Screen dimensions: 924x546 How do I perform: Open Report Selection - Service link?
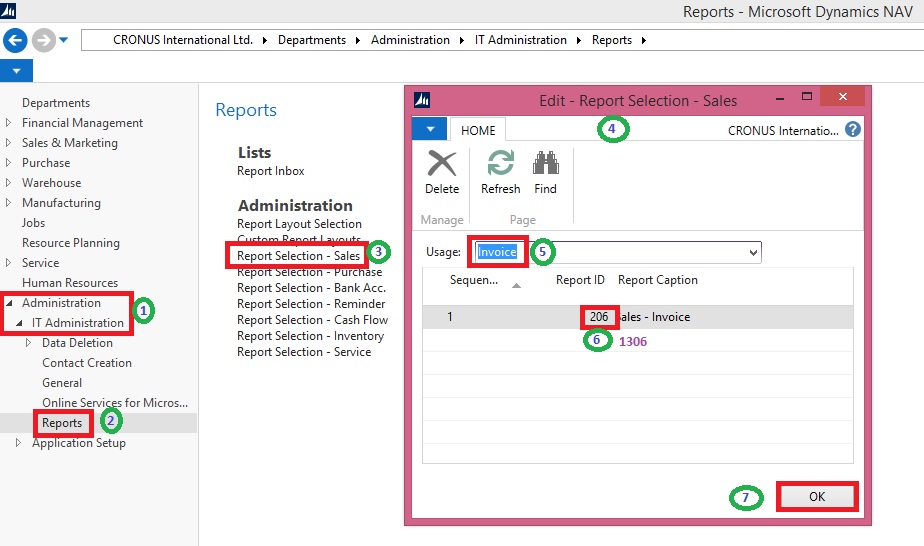(x=304, y=352)
